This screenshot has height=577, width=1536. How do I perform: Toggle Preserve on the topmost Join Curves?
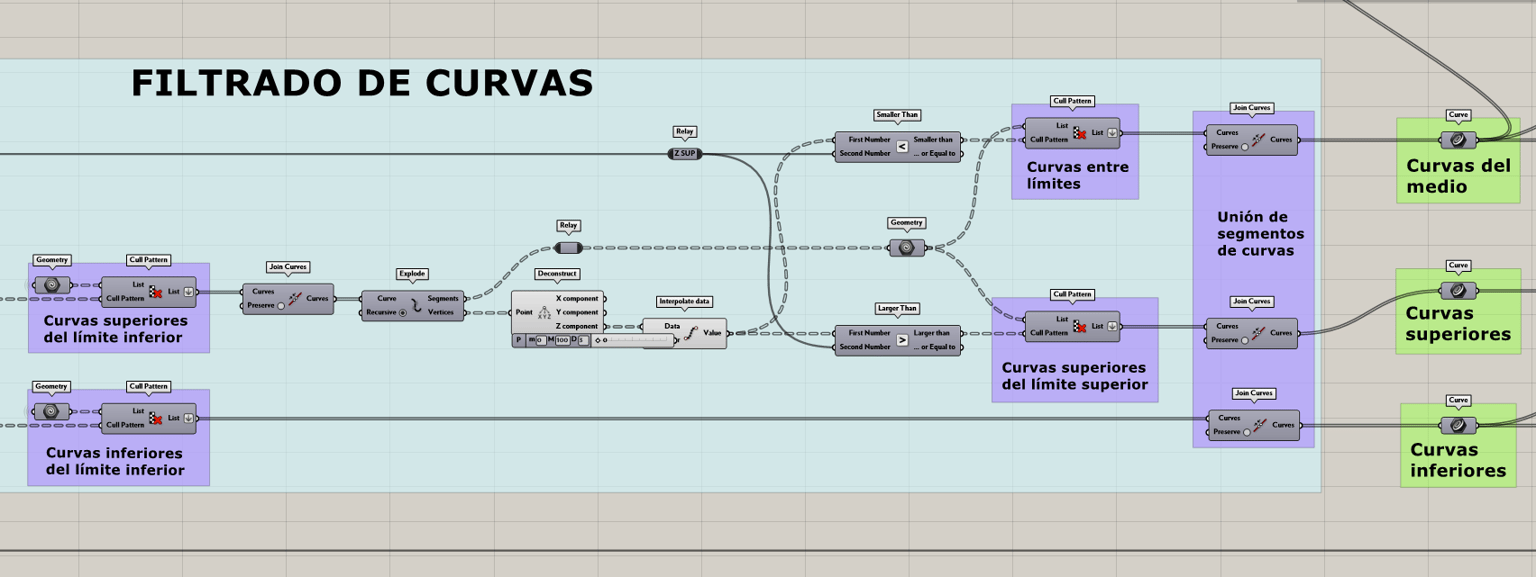point(1245,146)
